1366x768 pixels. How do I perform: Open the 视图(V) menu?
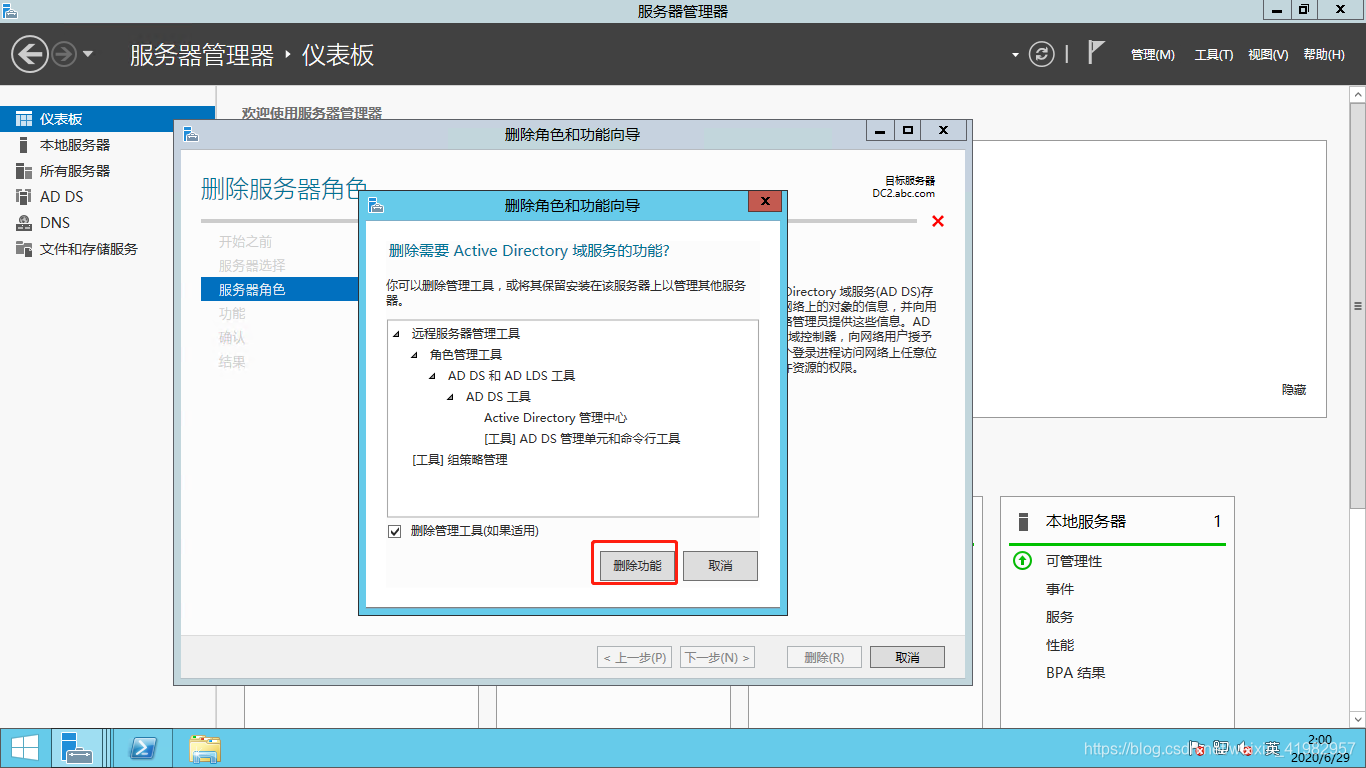click(x=1268, y=55)
